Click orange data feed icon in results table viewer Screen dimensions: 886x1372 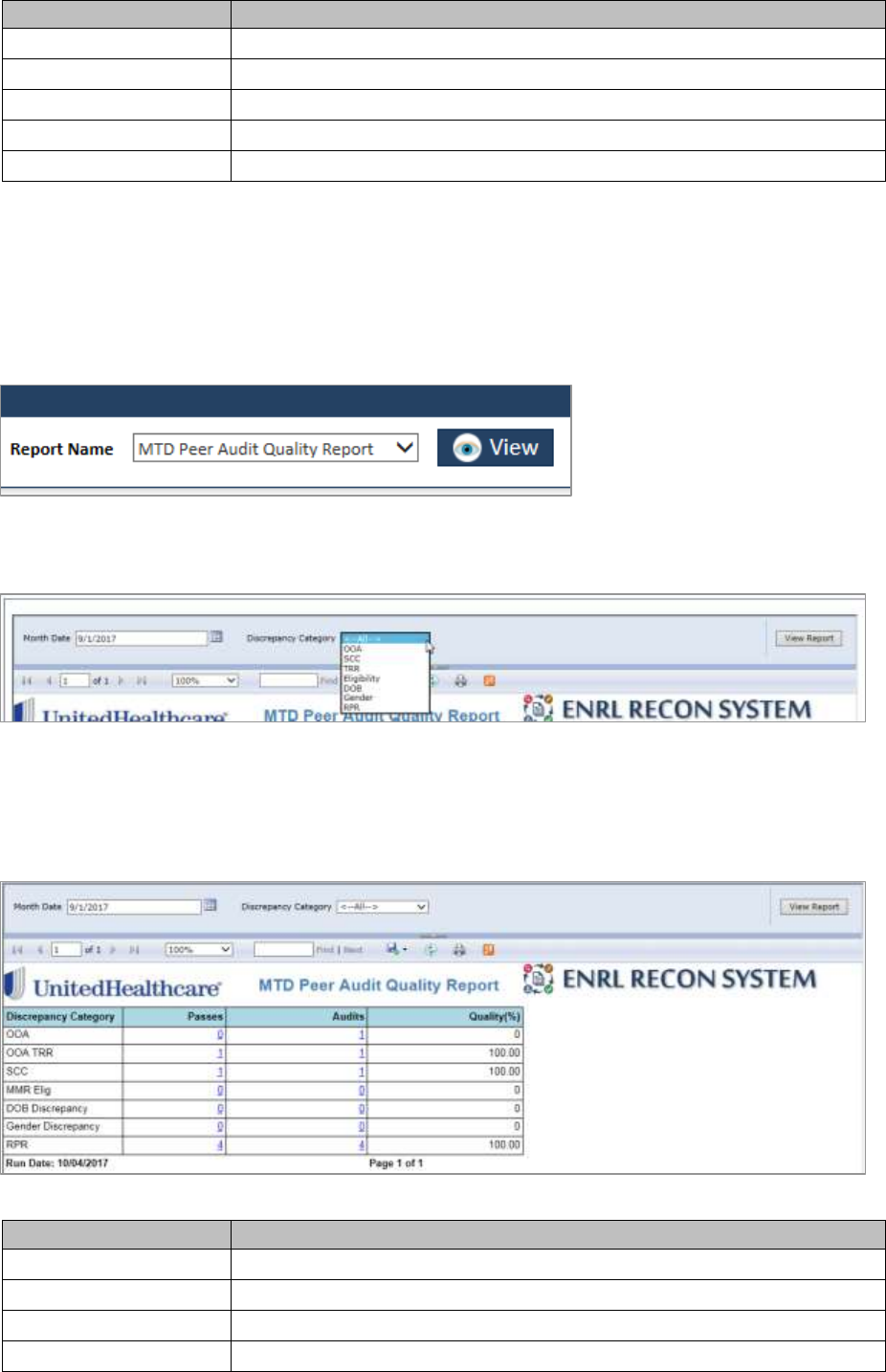pos(489,949)
